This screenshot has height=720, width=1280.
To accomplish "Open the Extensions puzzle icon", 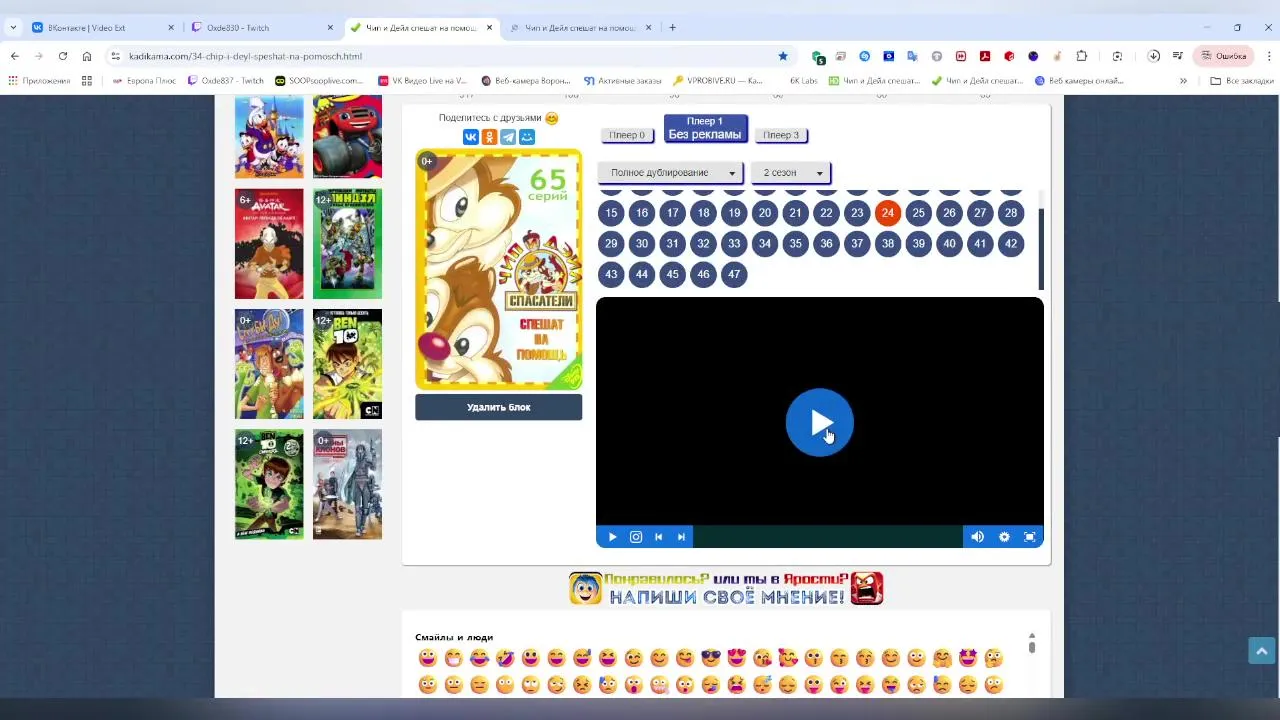I will click(x=1081, y=56).
